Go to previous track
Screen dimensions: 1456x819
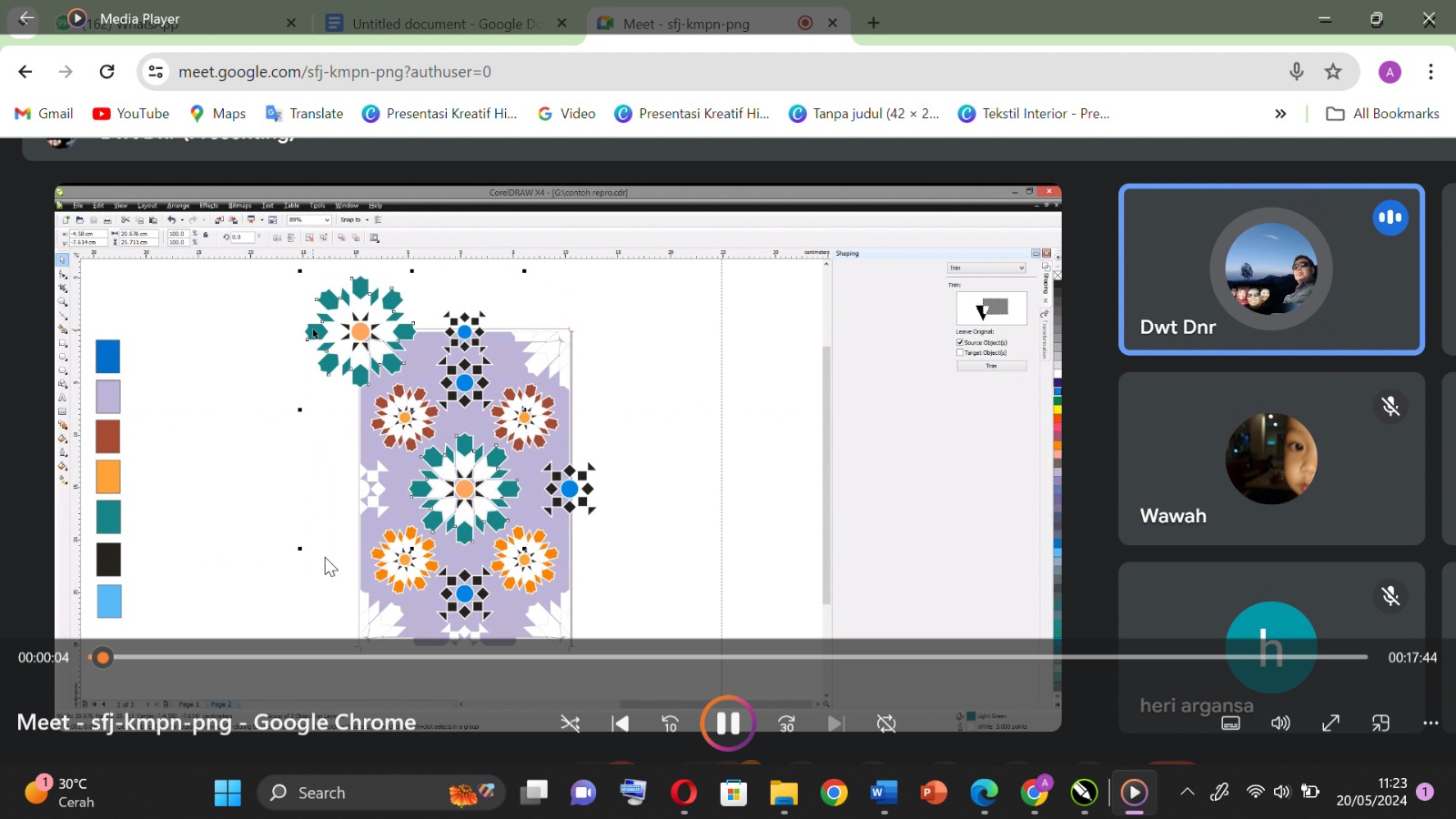pos(621,723)
